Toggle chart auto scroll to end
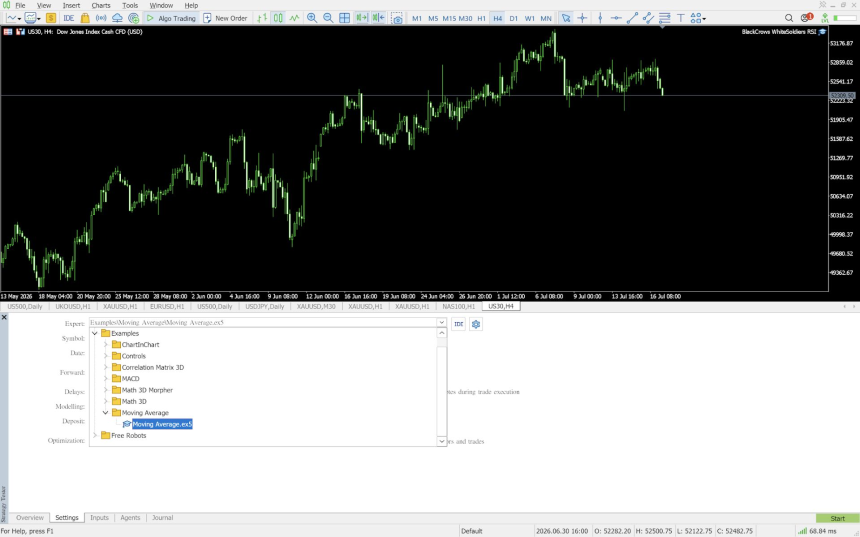 (x=361, y=18)
